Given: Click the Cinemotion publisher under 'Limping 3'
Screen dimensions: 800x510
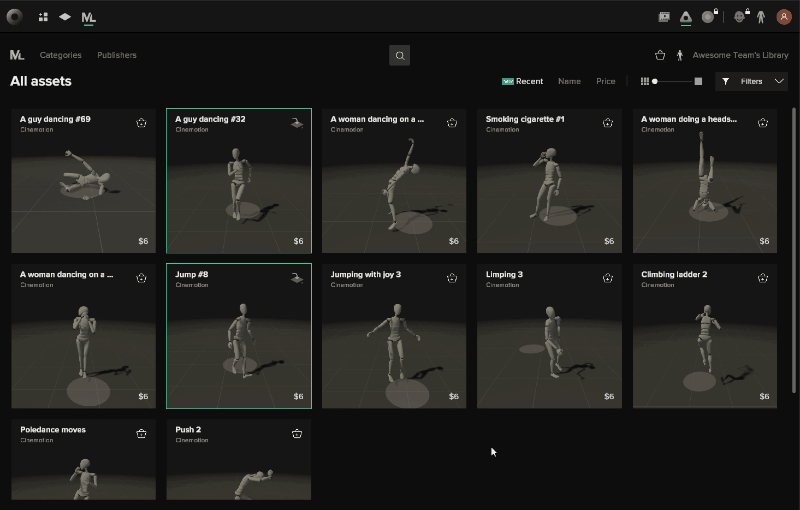Looking at the screenshot, I should point(502,285).
